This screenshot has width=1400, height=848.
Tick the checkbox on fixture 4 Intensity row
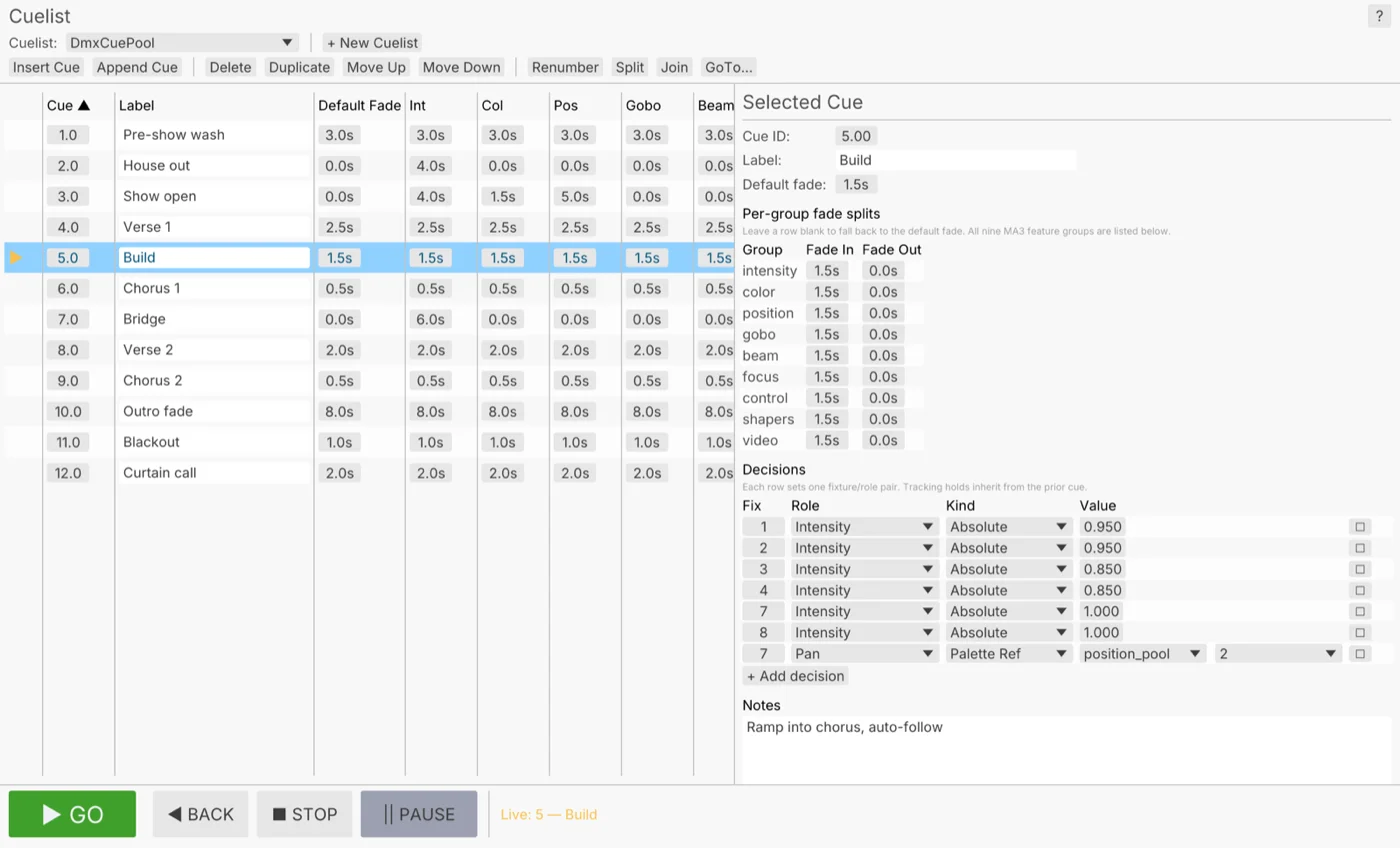click(1360, 590)
